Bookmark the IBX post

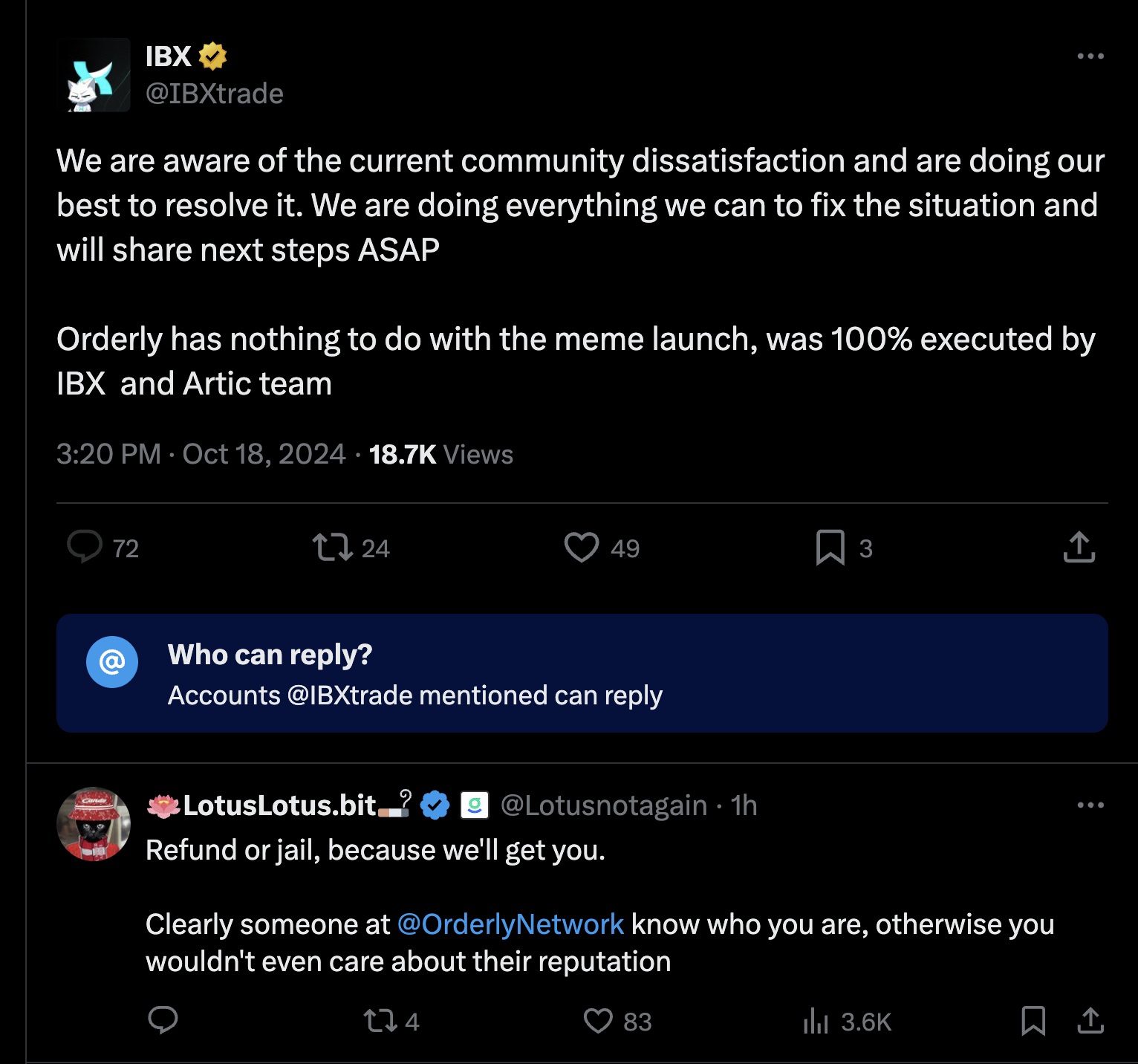(x=830, y=547)
